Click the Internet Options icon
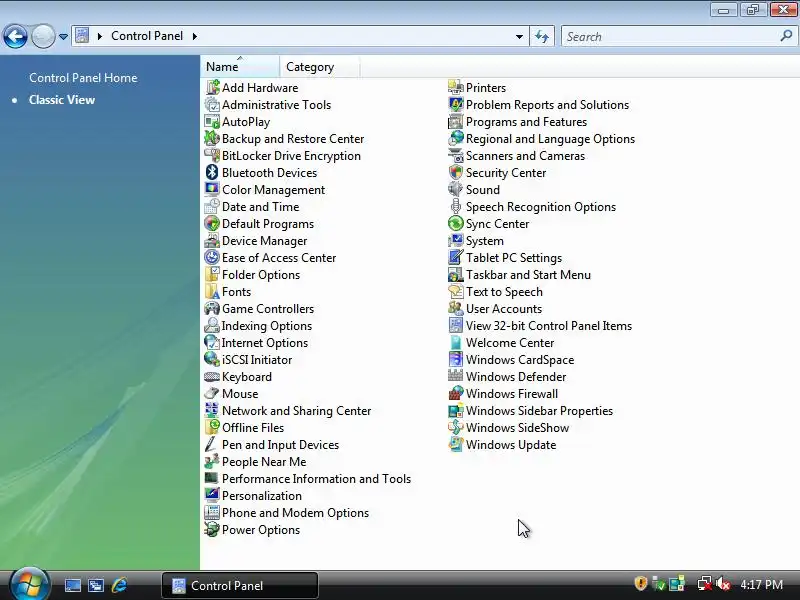Viewport: 800px width, 600px height. click(x=212, y=342)
